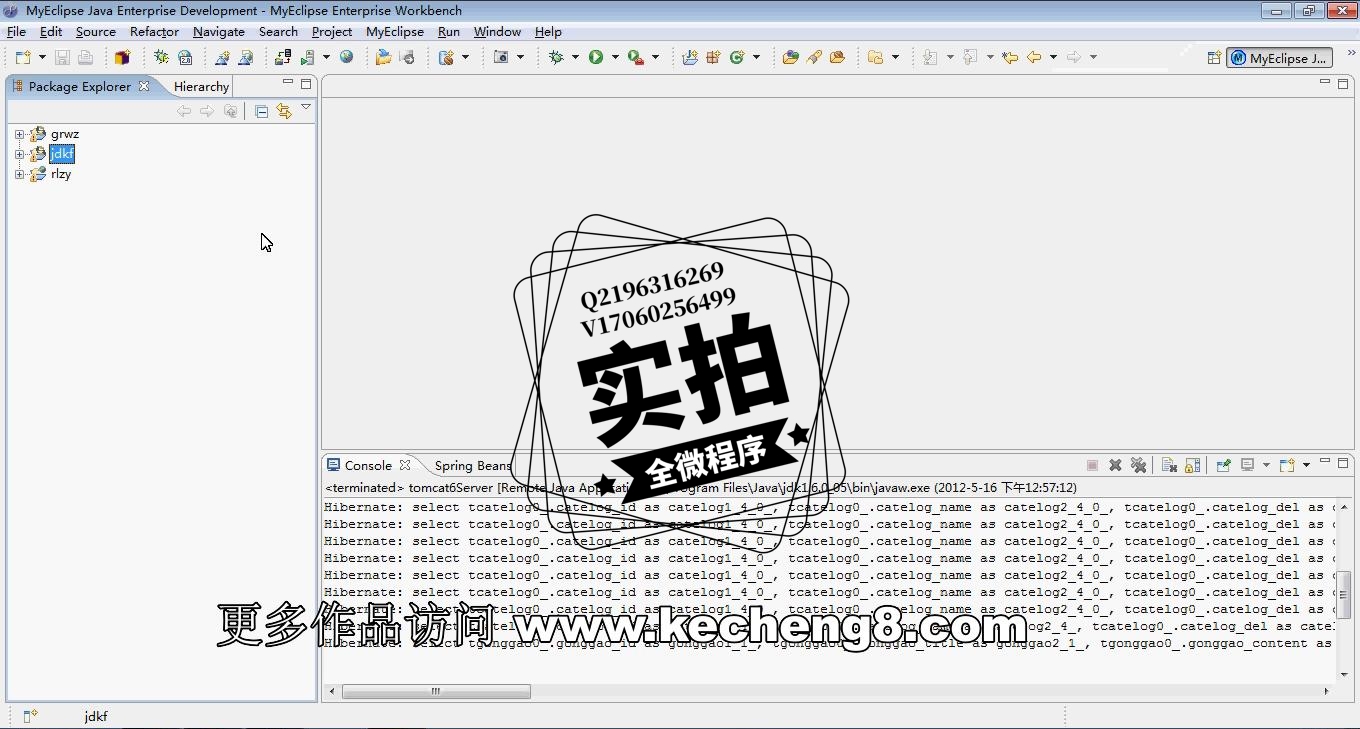Click the Print icon in the toolbar
This screenshot has height=729, width=1360.
point(85,58)
